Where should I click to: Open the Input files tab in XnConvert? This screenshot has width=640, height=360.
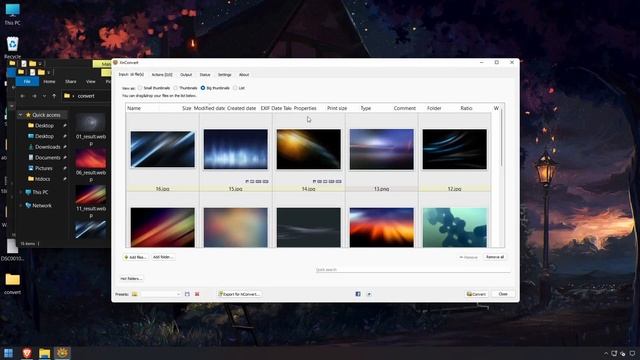(131, 75)
